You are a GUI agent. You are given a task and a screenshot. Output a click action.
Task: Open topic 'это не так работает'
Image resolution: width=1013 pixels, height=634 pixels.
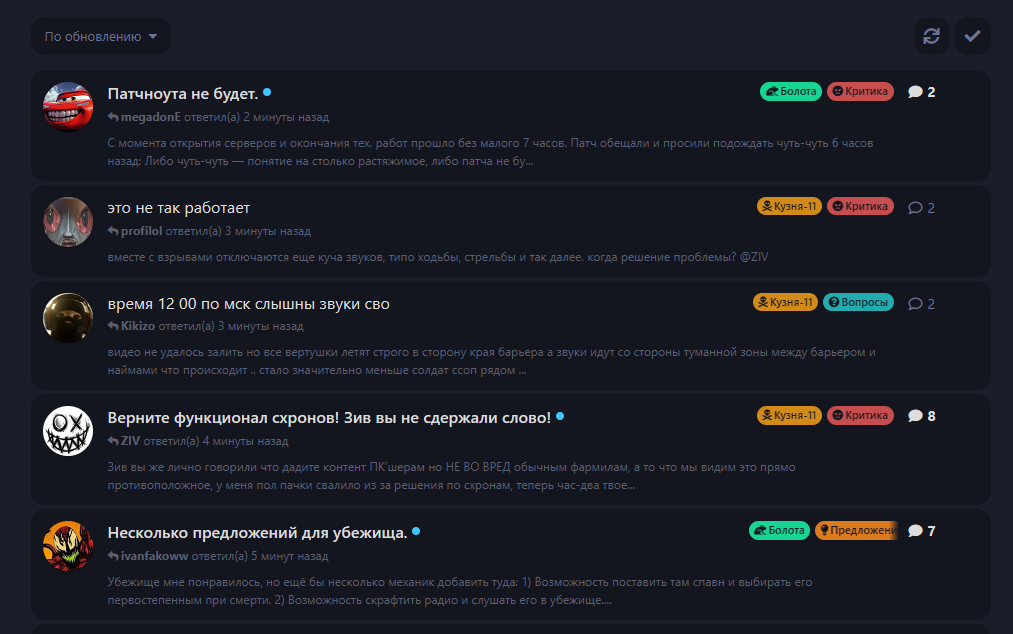tap(179, 208)
